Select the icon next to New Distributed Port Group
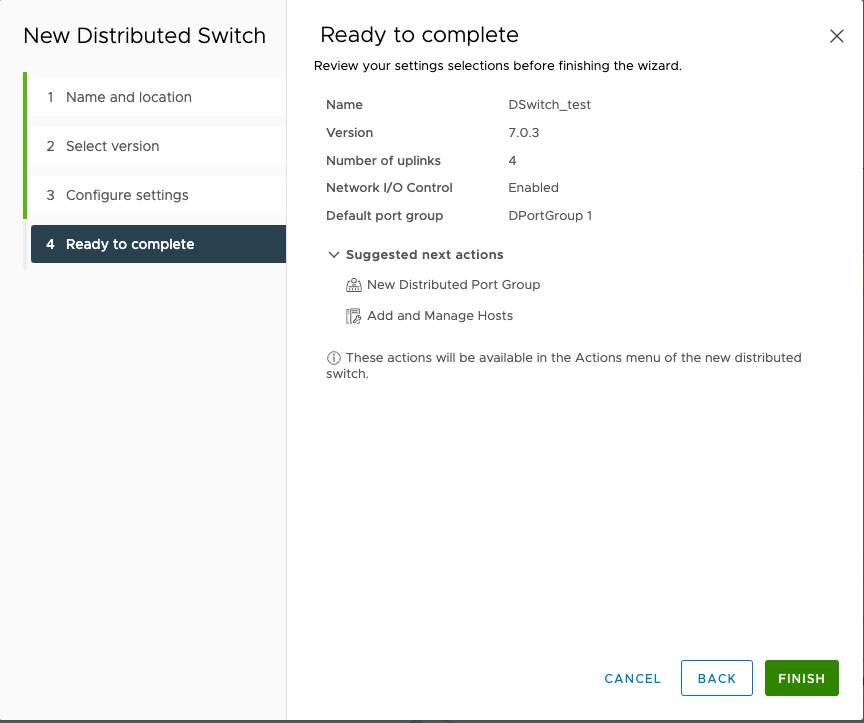This screenshot has width=864, height=723. click(353, 284)
